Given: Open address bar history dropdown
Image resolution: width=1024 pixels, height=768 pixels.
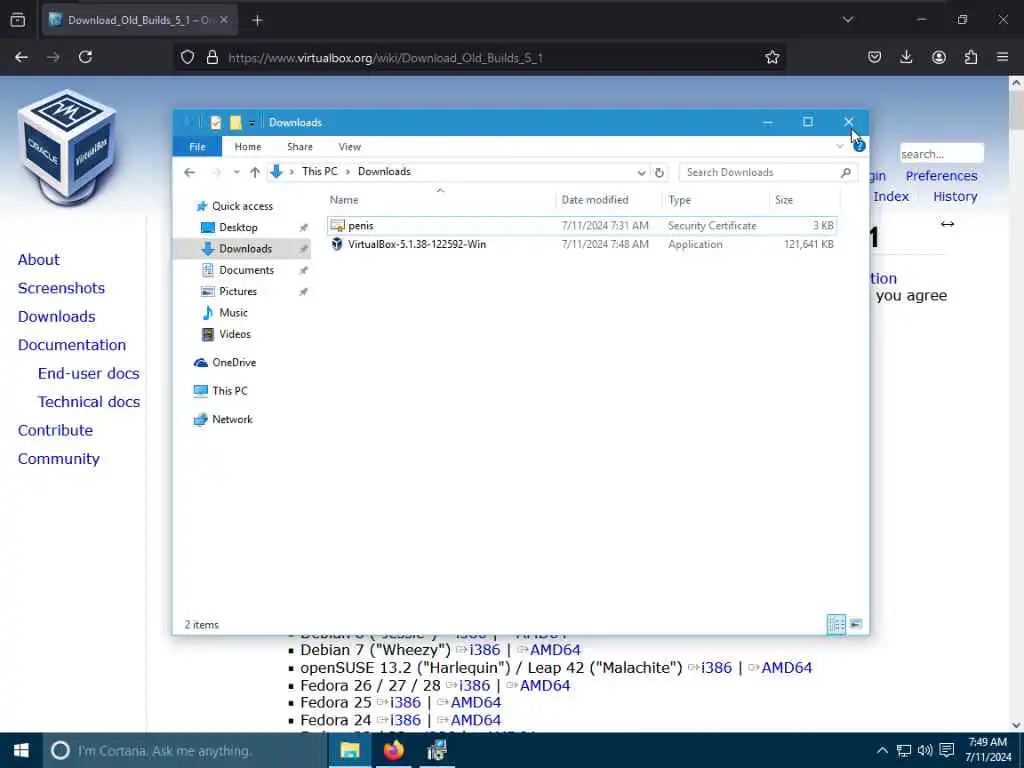Looking at the screenshot, I should (x=641, y=172).
